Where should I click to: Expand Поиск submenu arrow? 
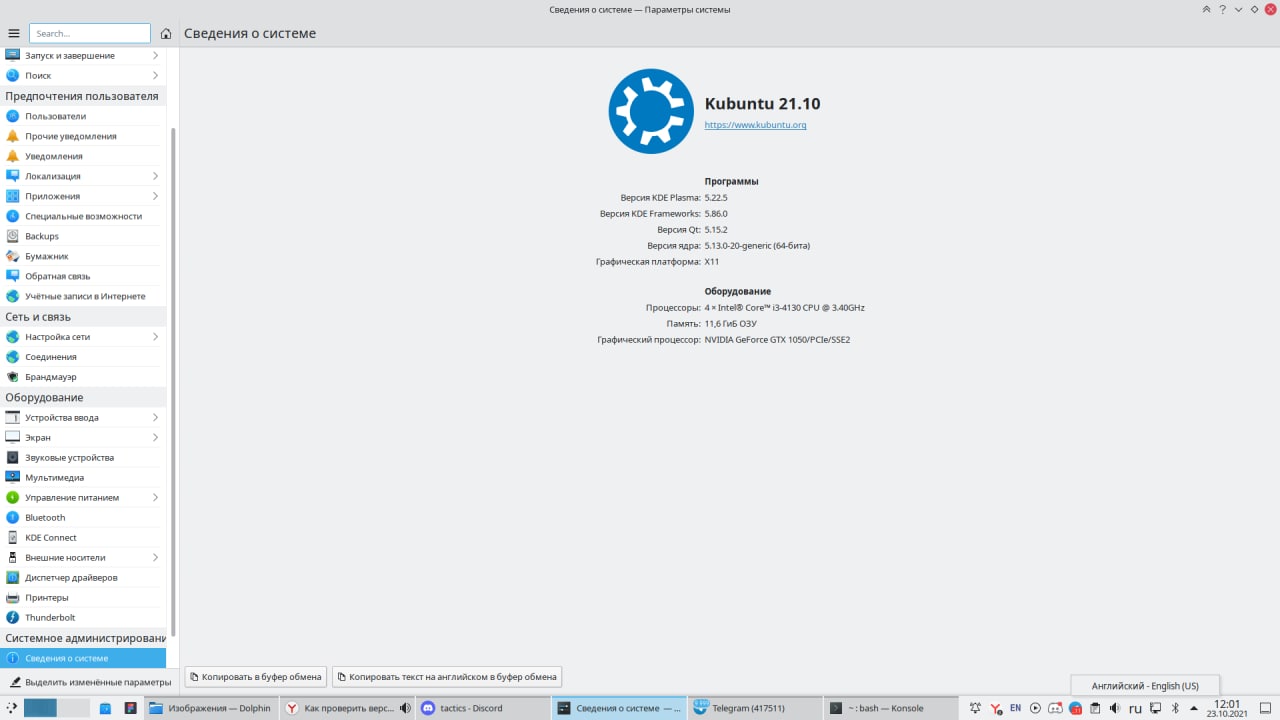pyautogui.click(x=155, y=75)
